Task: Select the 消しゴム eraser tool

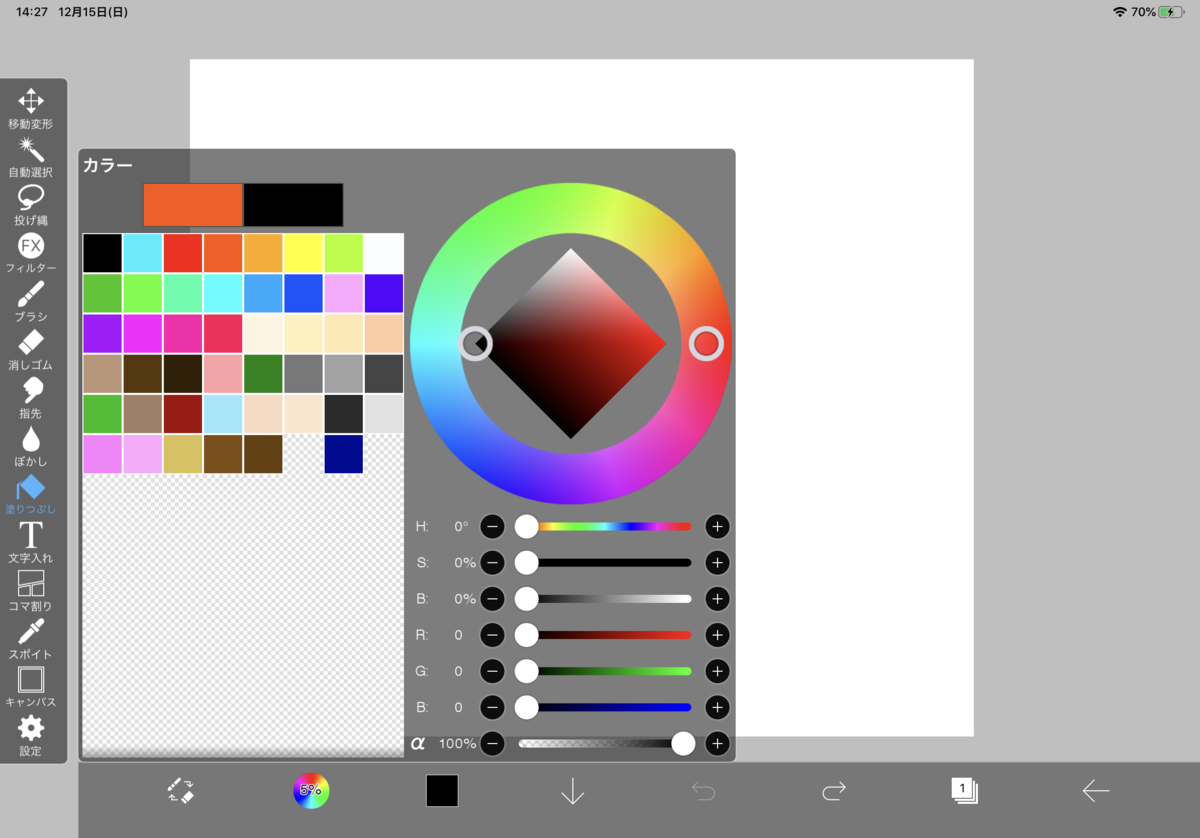Action: click(31, 349)
